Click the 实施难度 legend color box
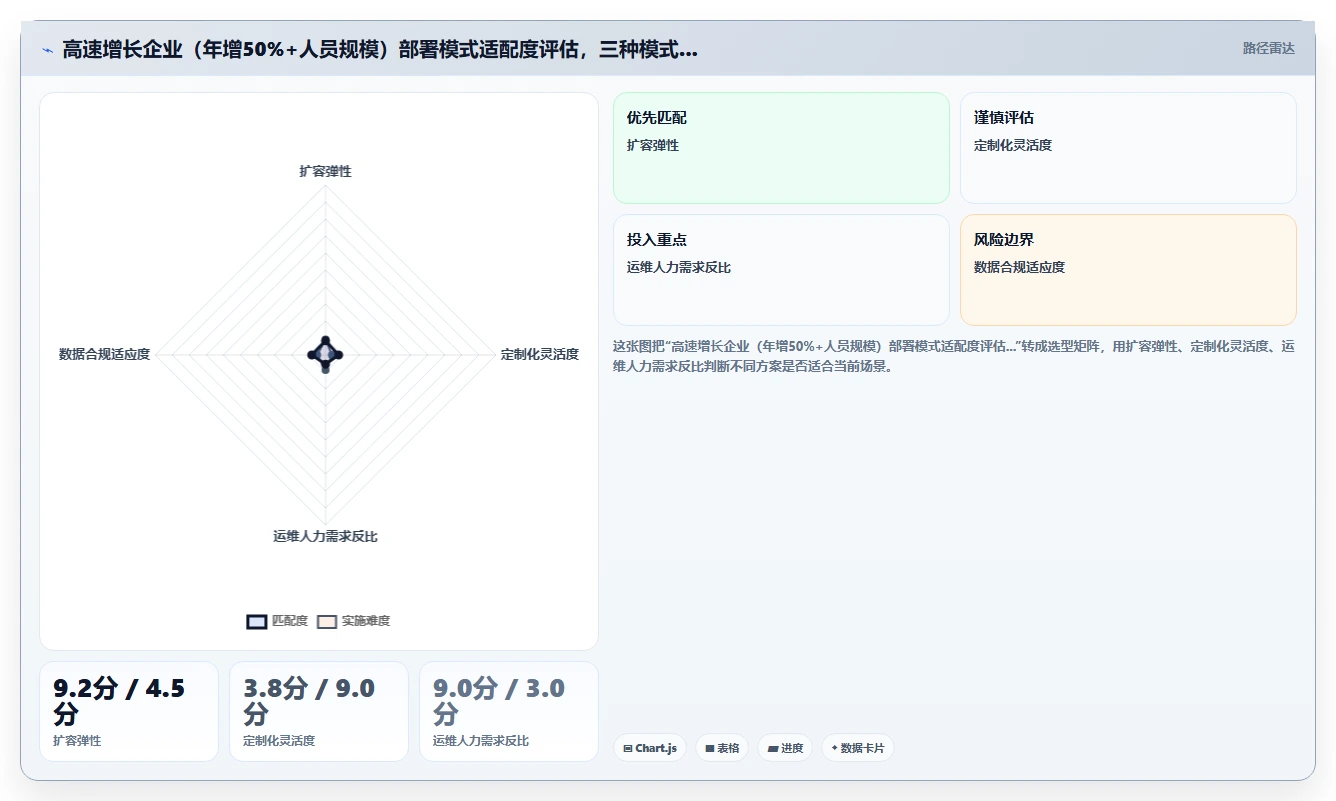The width and height of the screenshot is (1336, 801). coord(327,621)
